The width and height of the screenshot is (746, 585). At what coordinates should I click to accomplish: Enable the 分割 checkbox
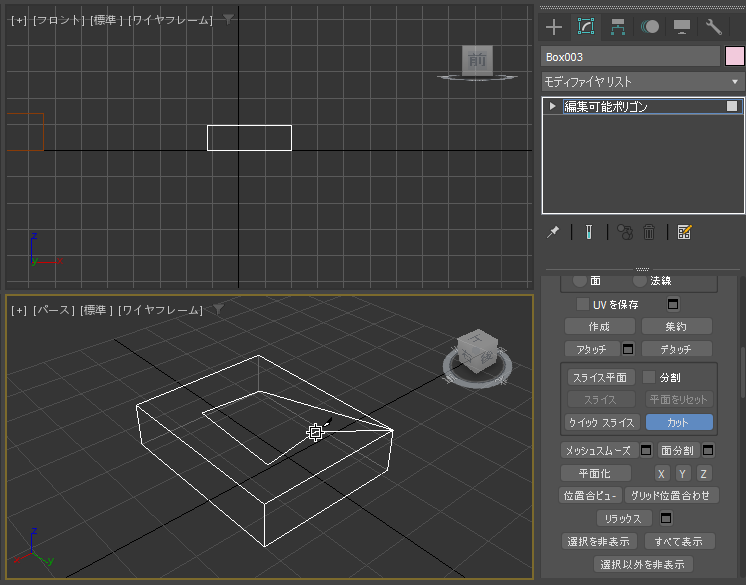coord(649,377)
